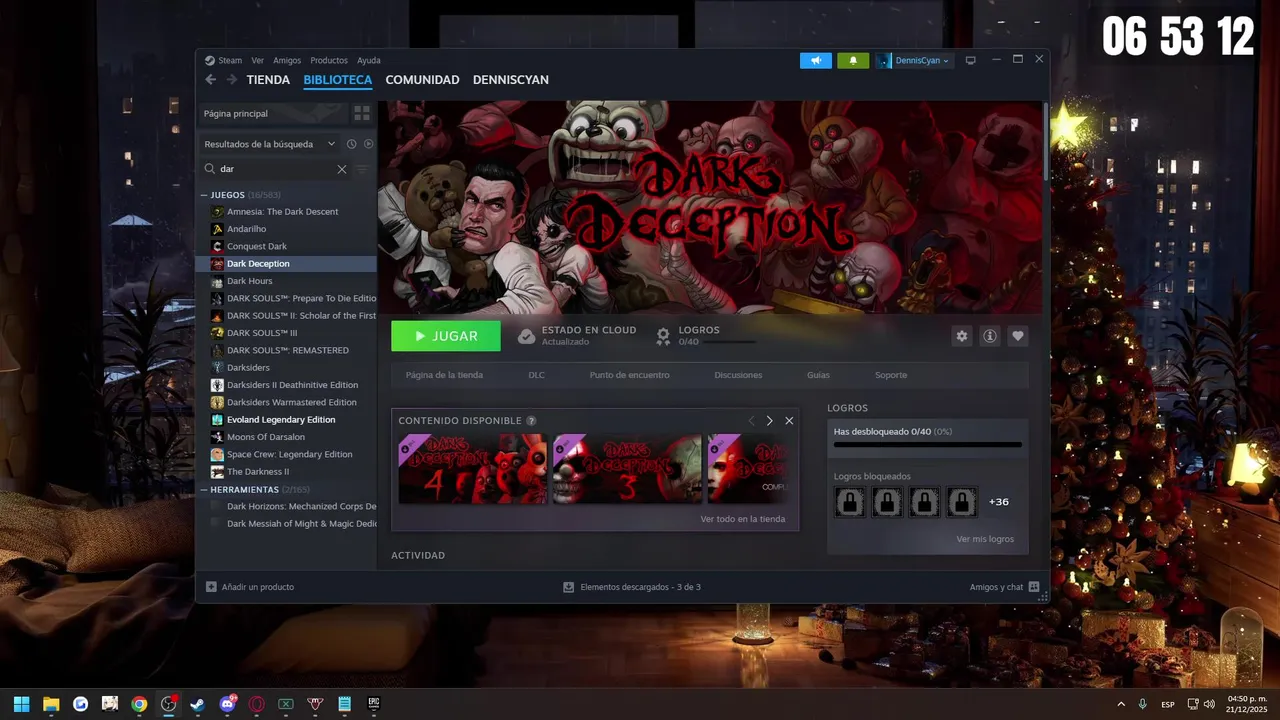Open the Amigos menu
The width and height of the screenshot is (1280, 720).
coord(287,60)
